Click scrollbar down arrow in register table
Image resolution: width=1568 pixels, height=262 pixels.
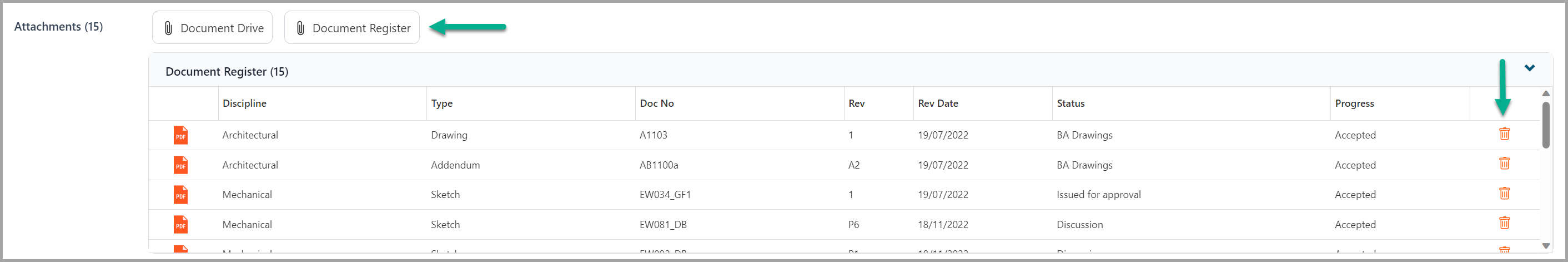[x=1546, y=246]
